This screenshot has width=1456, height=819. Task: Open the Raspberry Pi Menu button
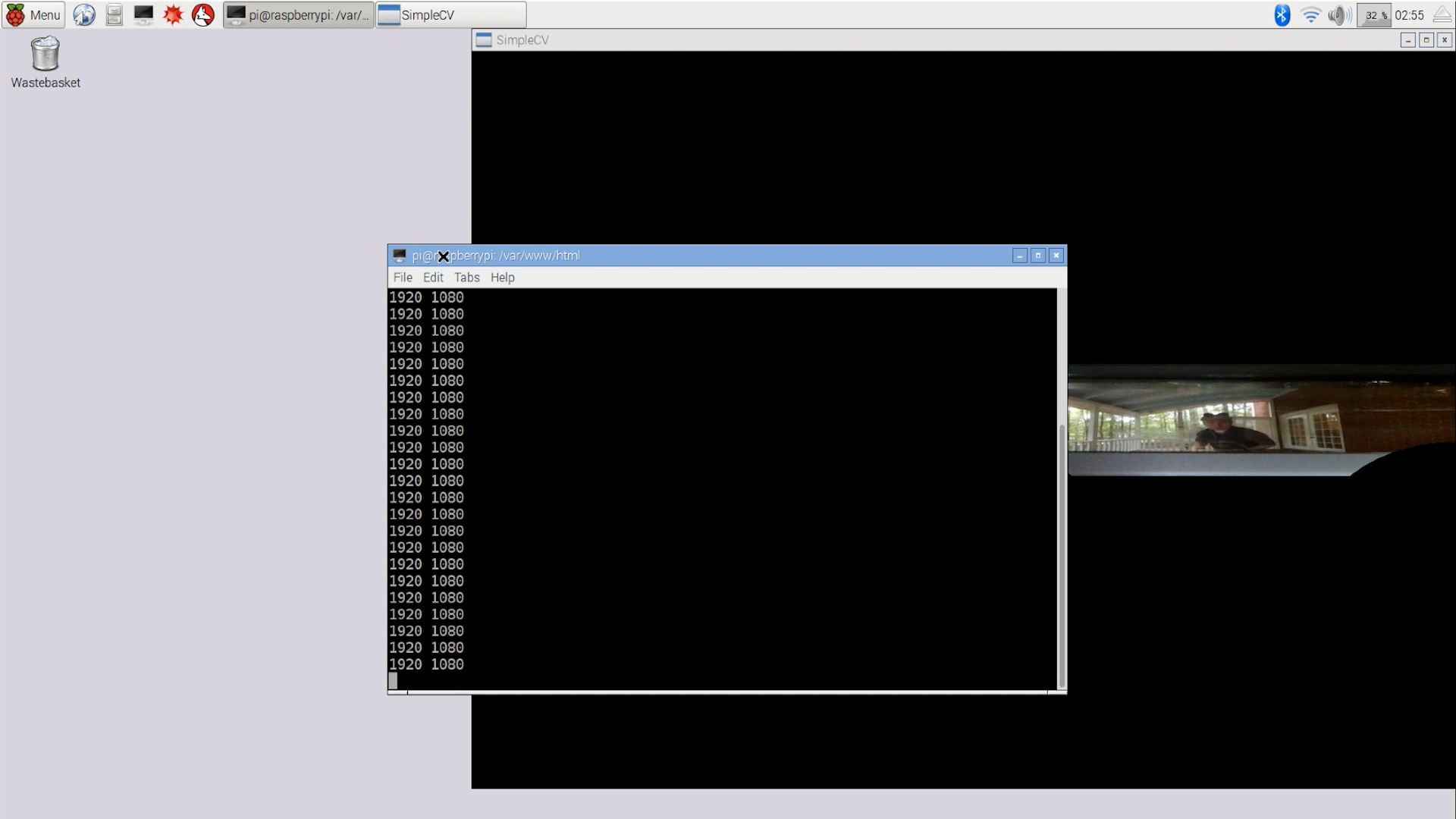[33, 14]
